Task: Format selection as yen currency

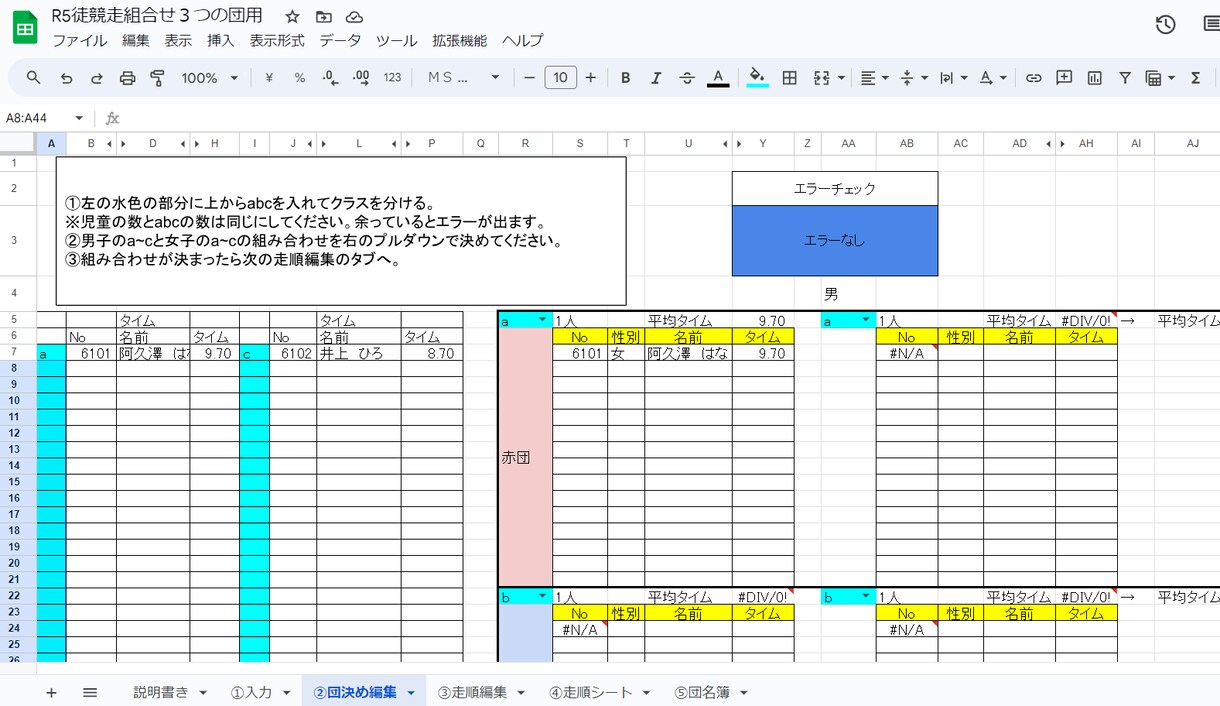Action: coord(269,78)
